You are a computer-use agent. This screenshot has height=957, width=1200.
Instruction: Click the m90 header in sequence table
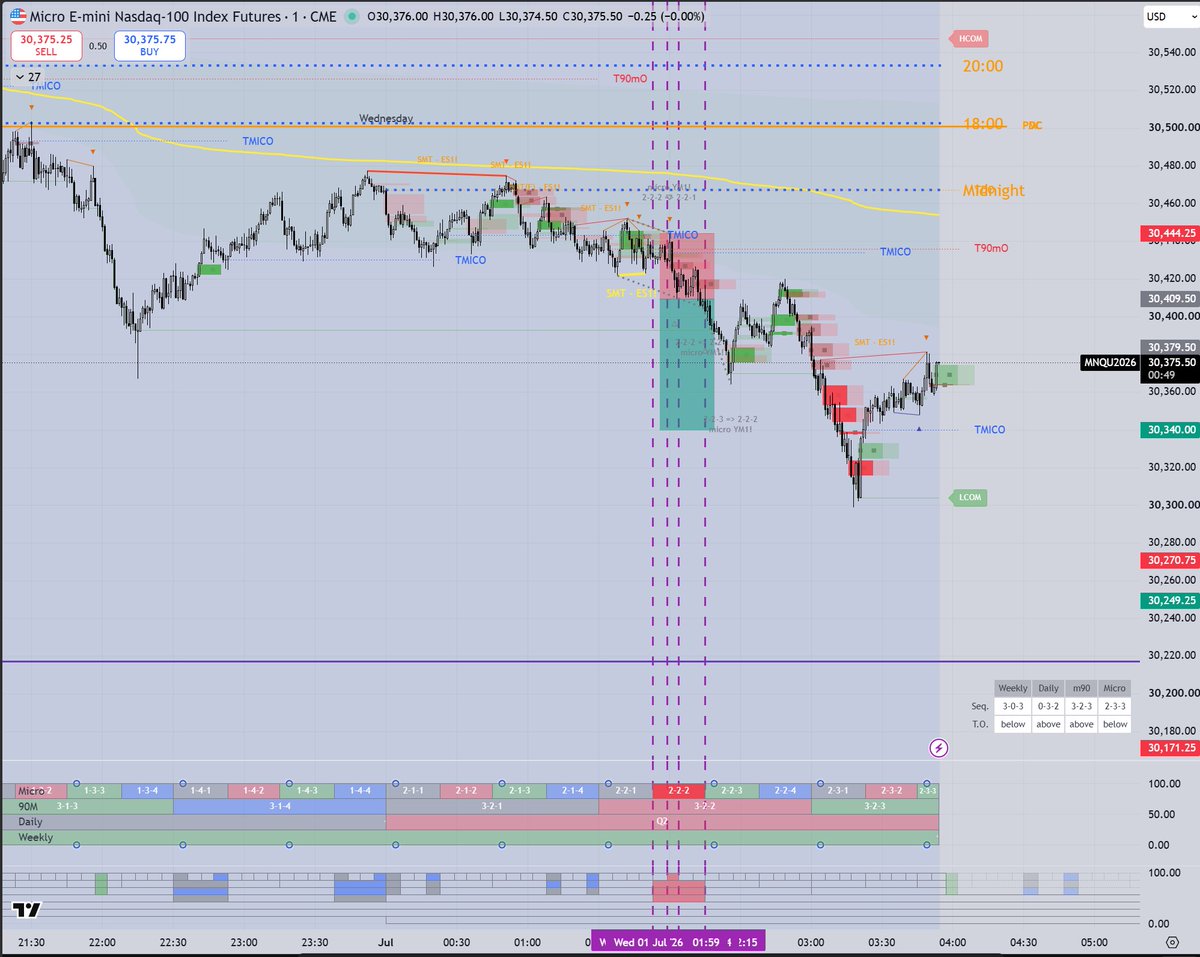pyautogui.click(x=1082, y=688)
